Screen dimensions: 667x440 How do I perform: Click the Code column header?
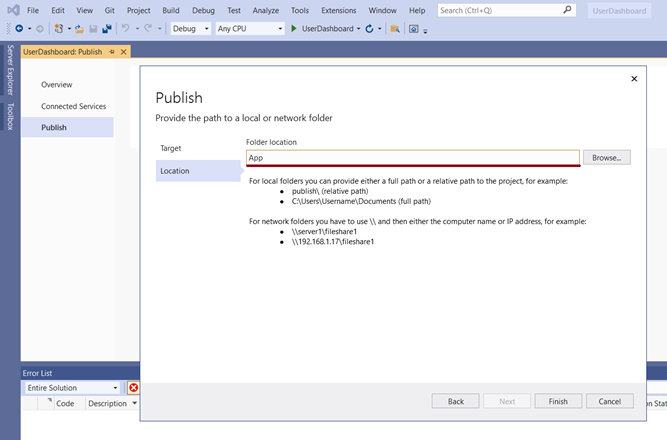click(x=65, y=403)
